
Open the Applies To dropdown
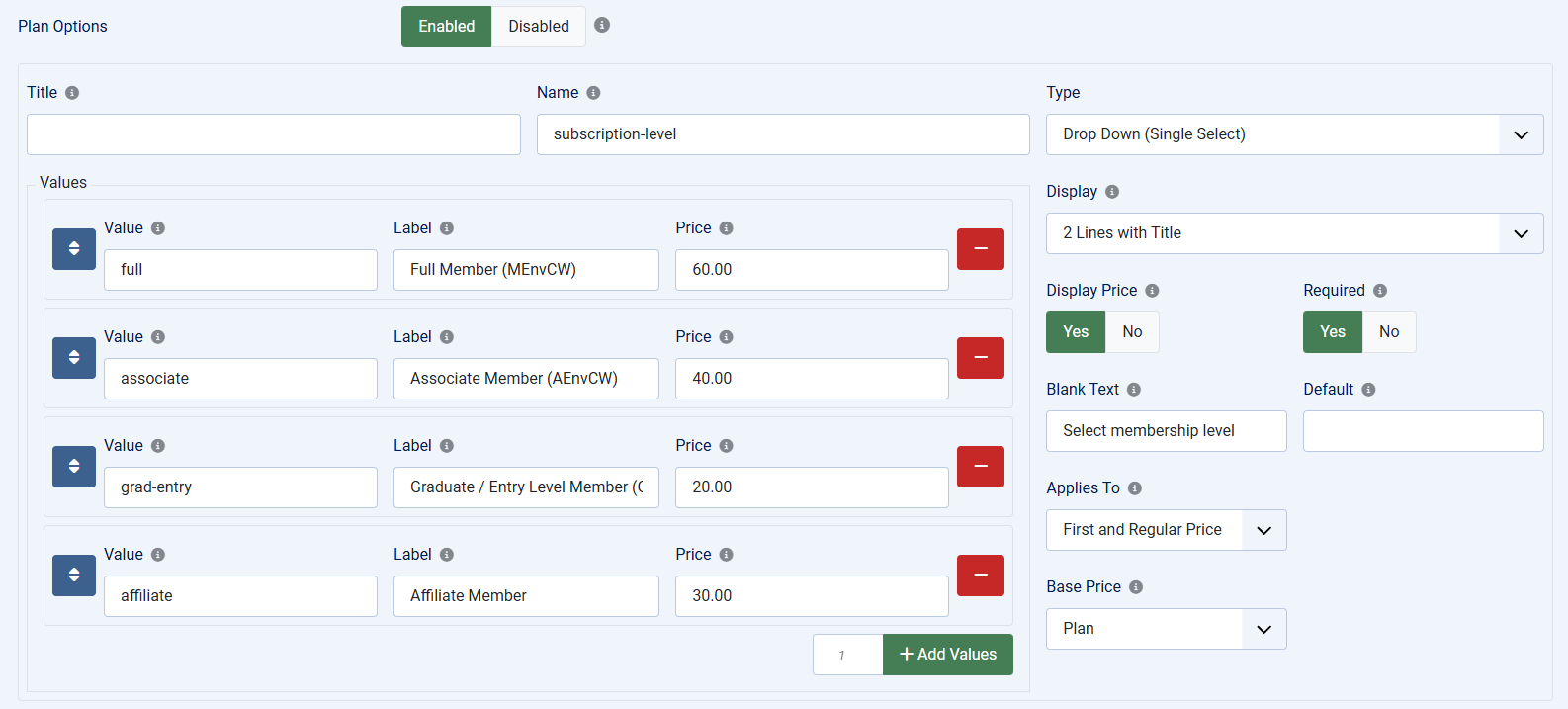click(x=1166, y=530)
